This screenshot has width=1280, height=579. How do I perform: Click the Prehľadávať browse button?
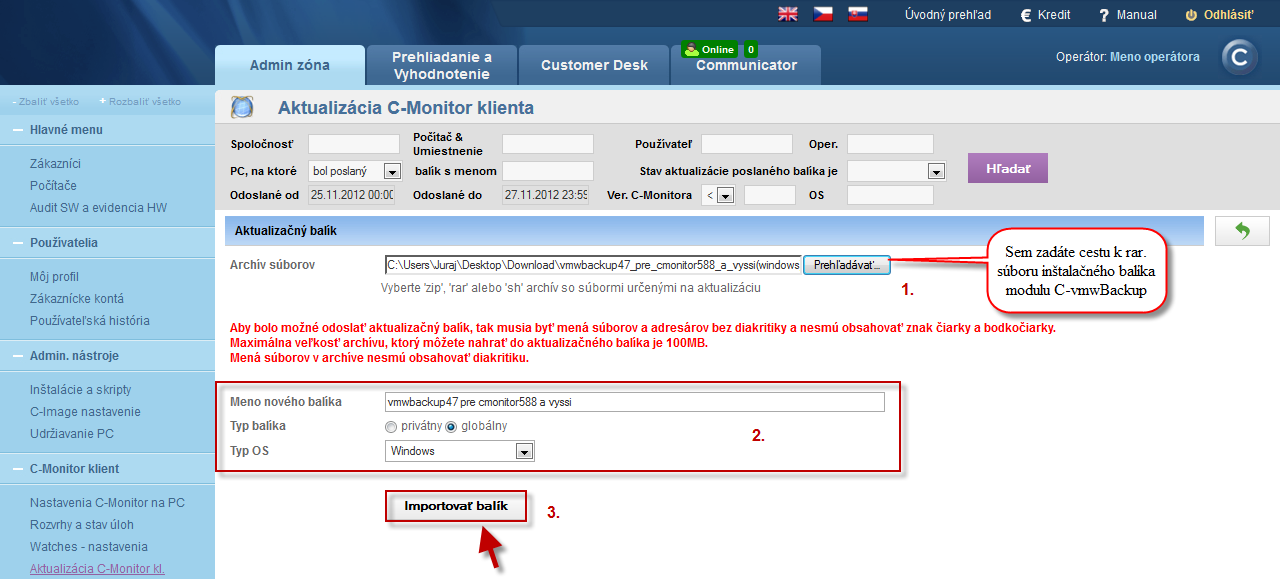coord(846,265)
